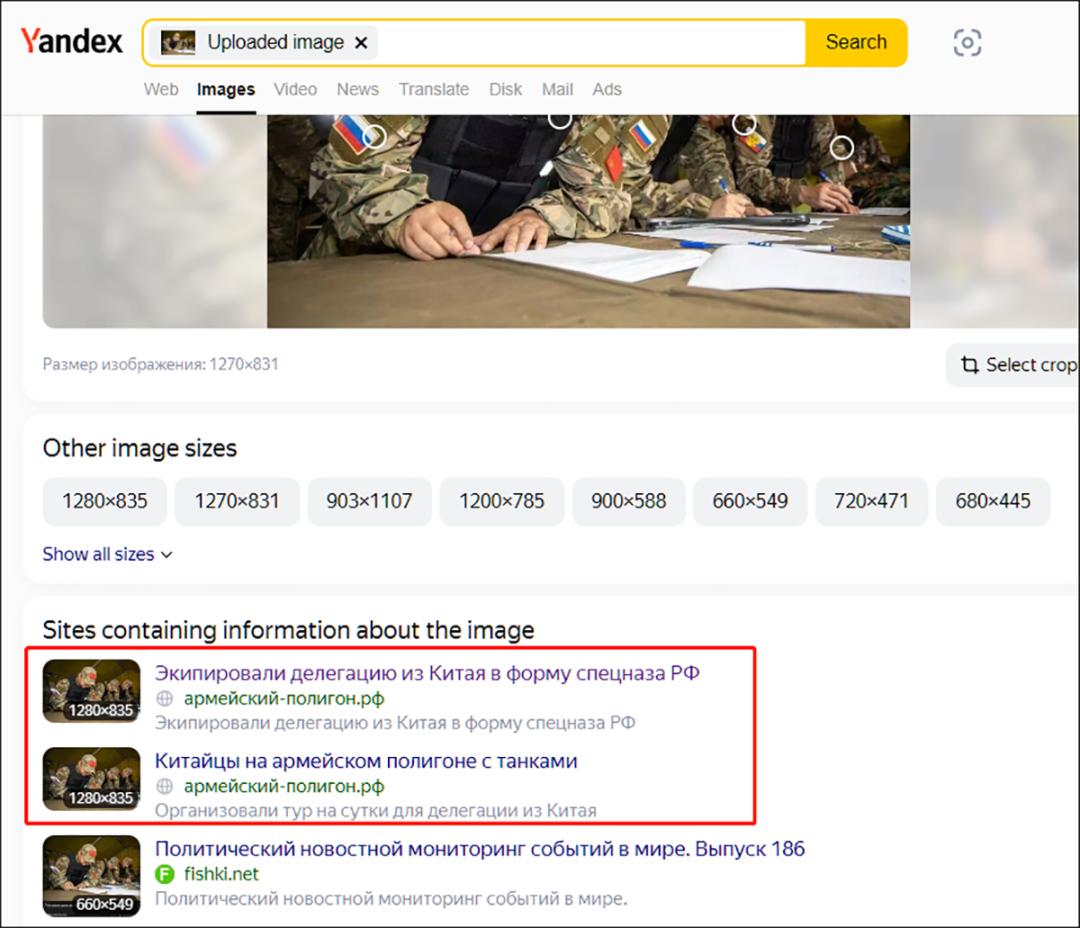The width and height of the screenshot is (1080, 928).
Task: Click inside the search input field
Action: [x=590, y=43]
